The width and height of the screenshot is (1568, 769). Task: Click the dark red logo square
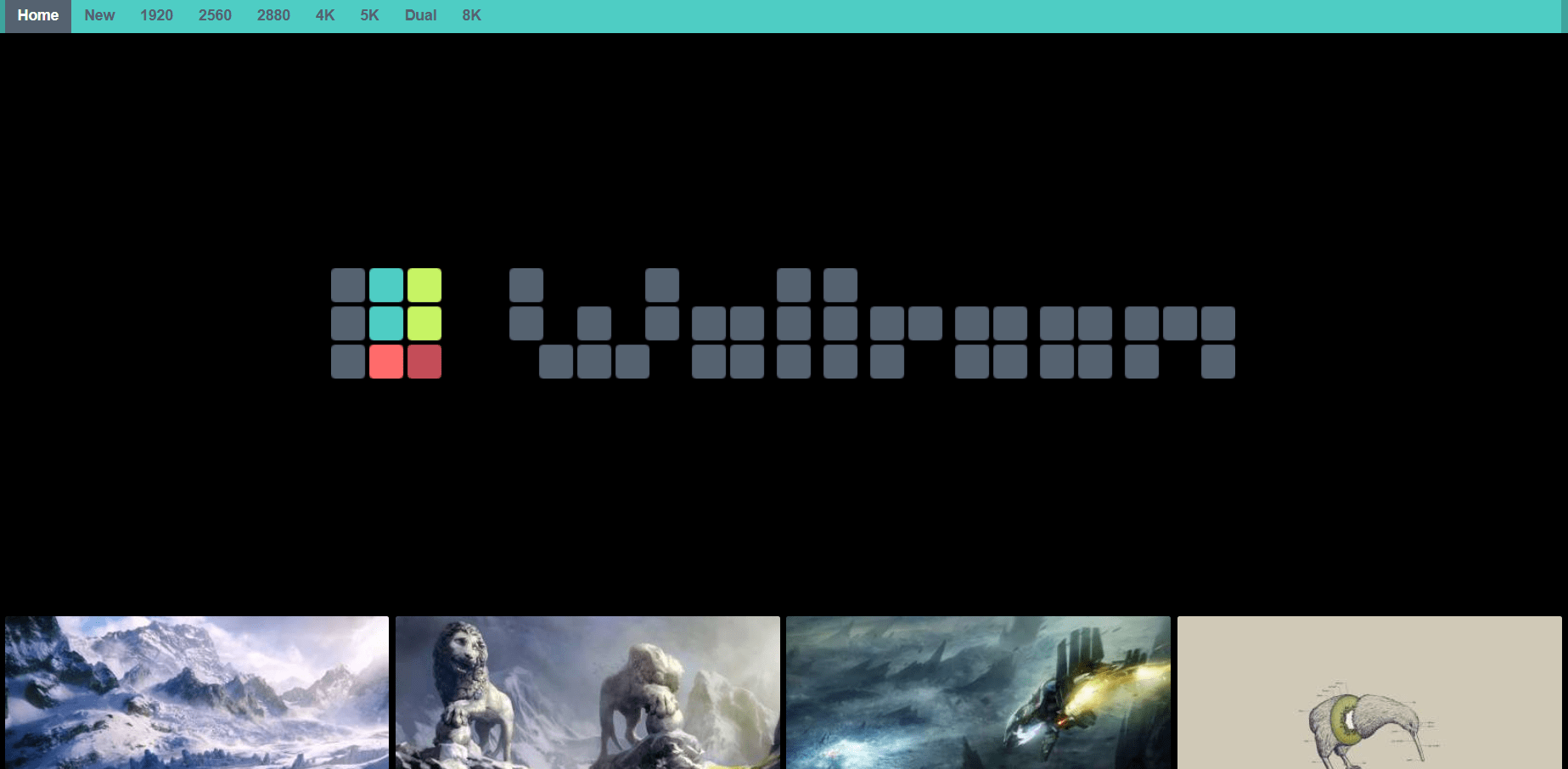(x=424, y=362)
